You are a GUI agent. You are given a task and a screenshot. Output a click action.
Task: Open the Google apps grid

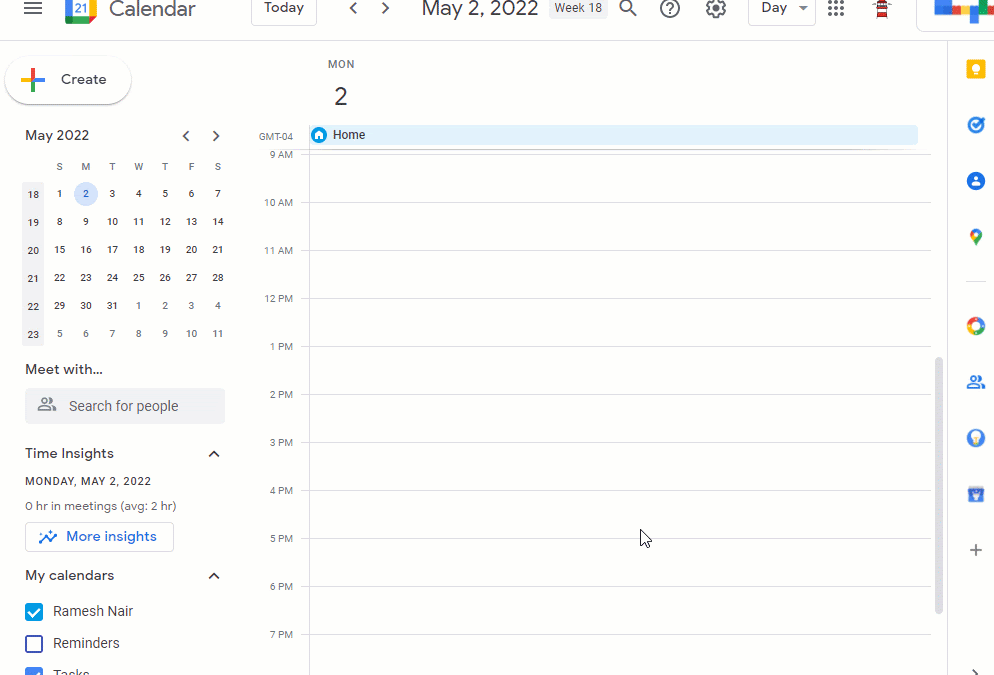[836, 8]
